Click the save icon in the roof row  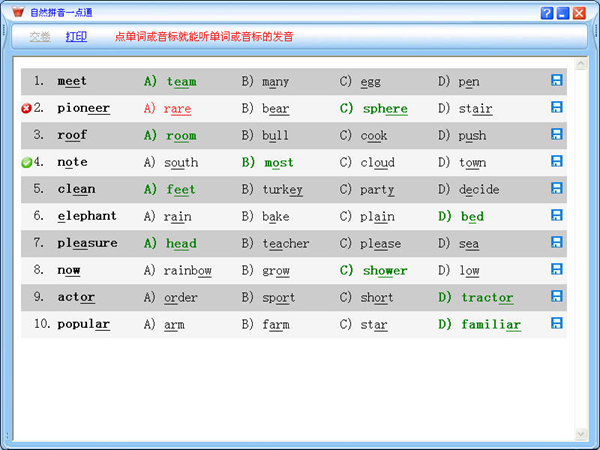[x=556, y=134]
